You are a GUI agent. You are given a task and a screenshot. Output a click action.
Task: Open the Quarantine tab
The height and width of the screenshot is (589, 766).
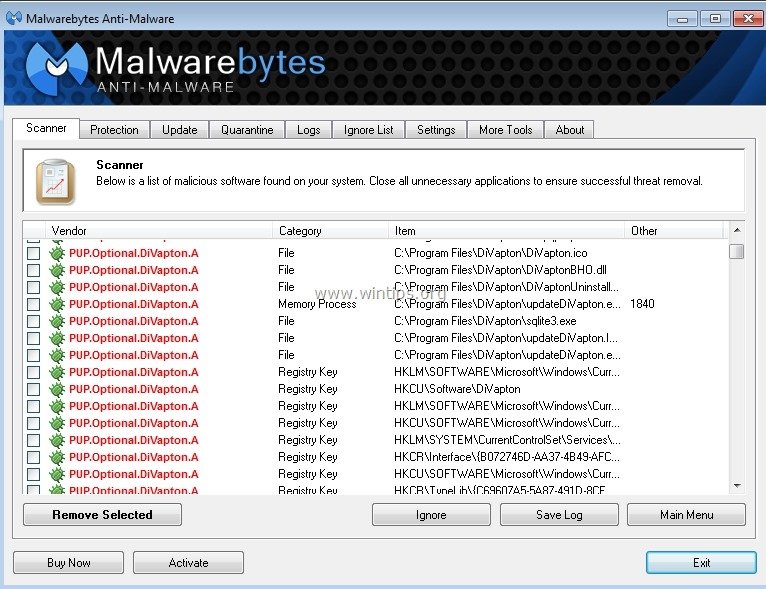click(x=247, y=130)
